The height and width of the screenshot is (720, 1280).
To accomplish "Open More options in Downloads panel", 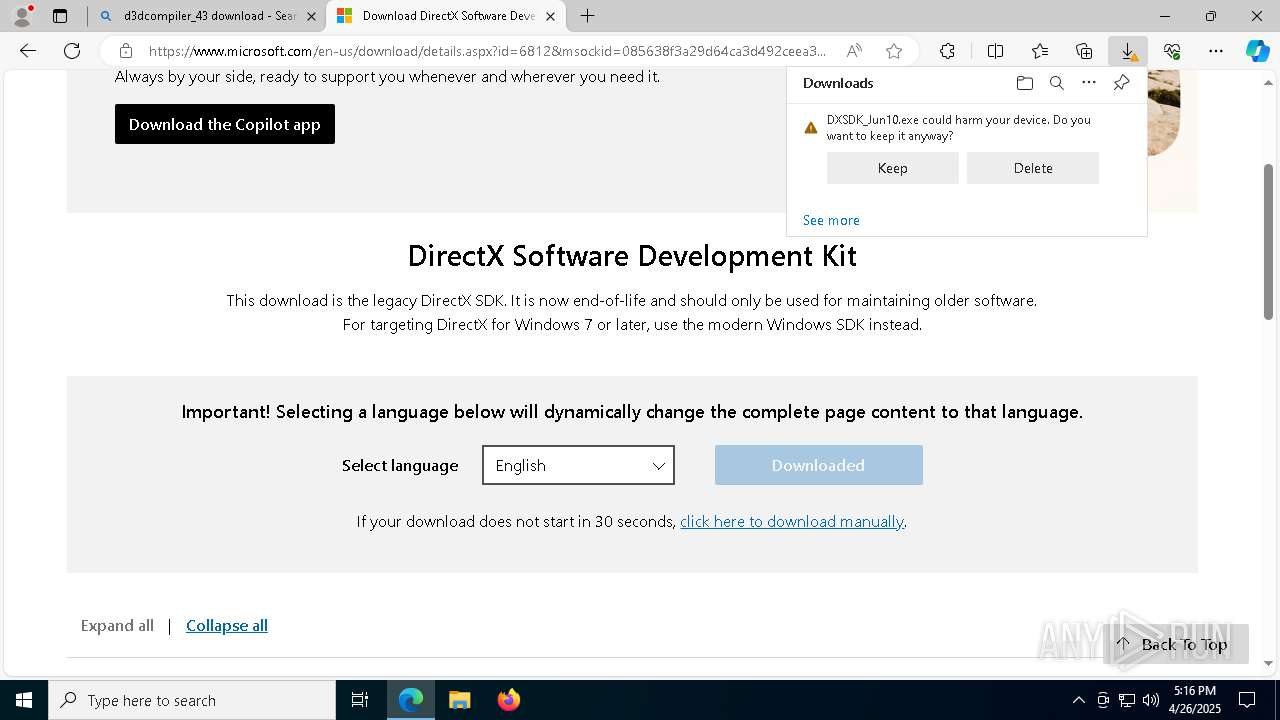I will (x=1089, y=83).
